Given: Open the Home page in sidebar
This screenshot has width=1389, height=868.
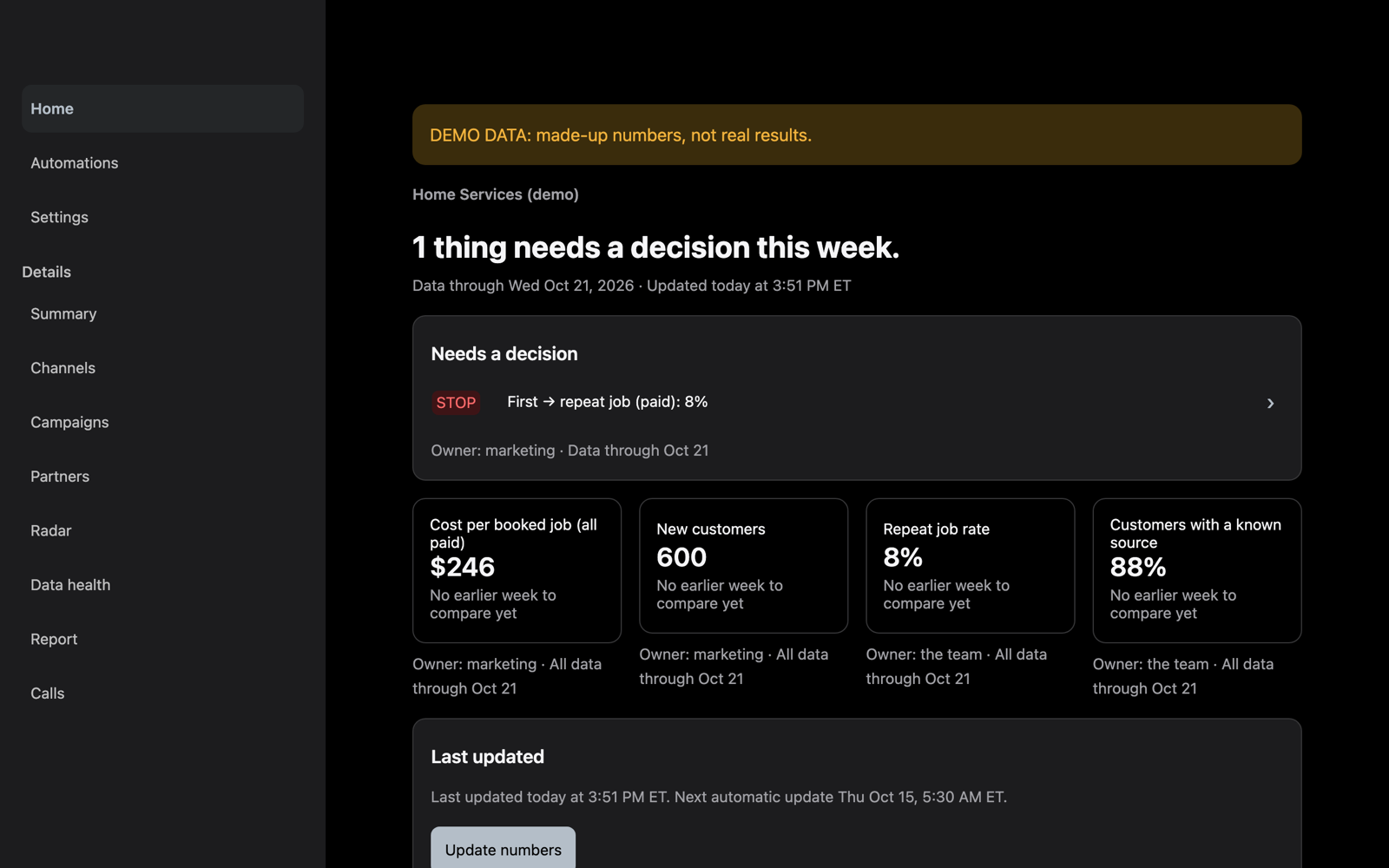Looking at the screenshot, I should [162, 108].
